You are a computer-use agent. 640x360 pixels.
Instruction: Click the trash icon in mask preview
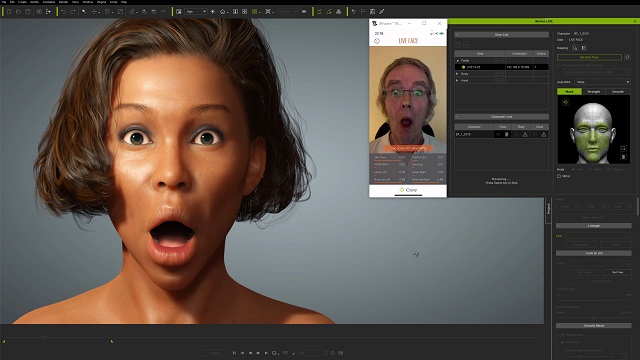point(623,157)
